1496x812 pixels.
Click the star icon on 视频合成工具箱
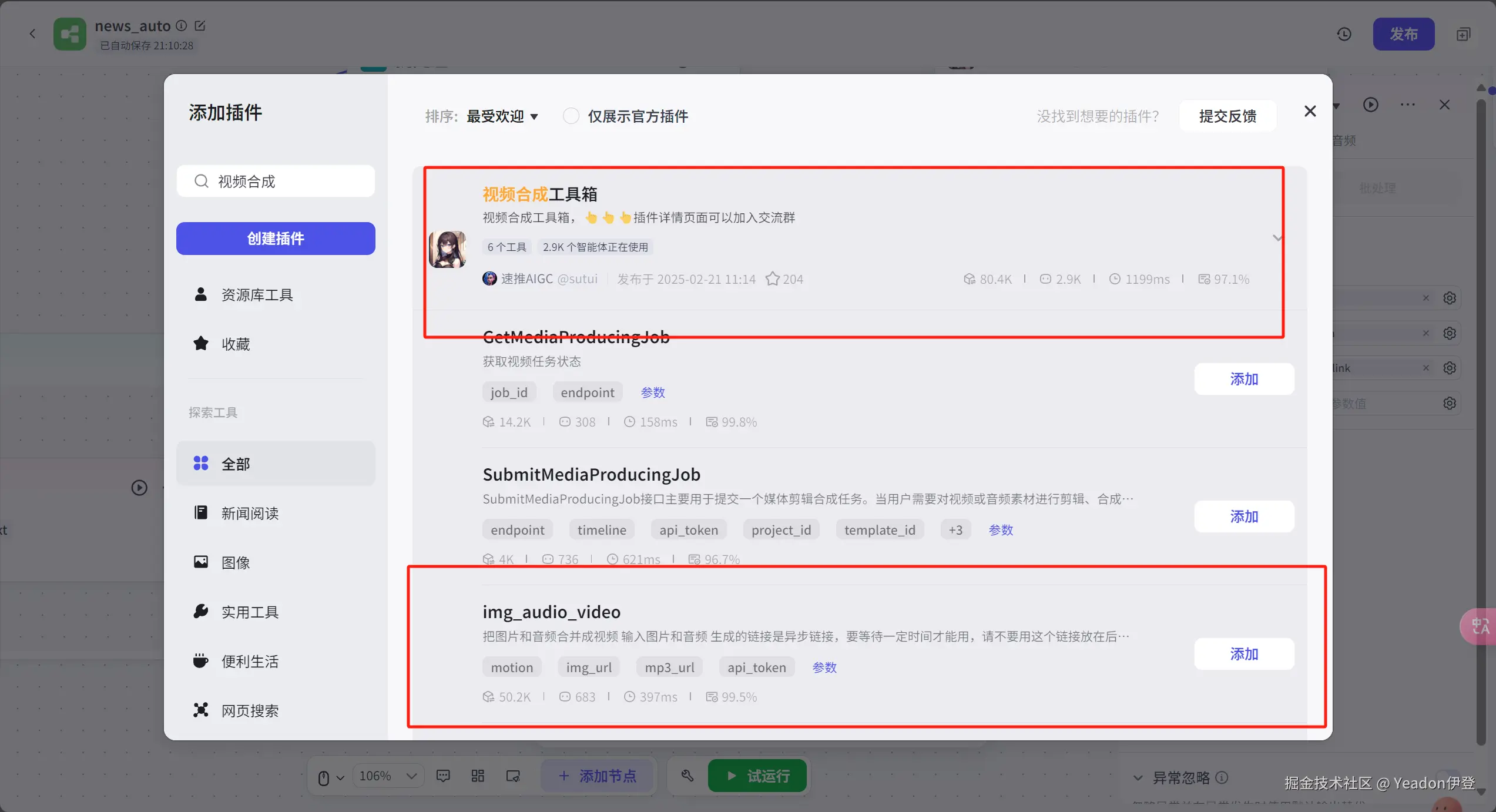[x=772, y=279]
